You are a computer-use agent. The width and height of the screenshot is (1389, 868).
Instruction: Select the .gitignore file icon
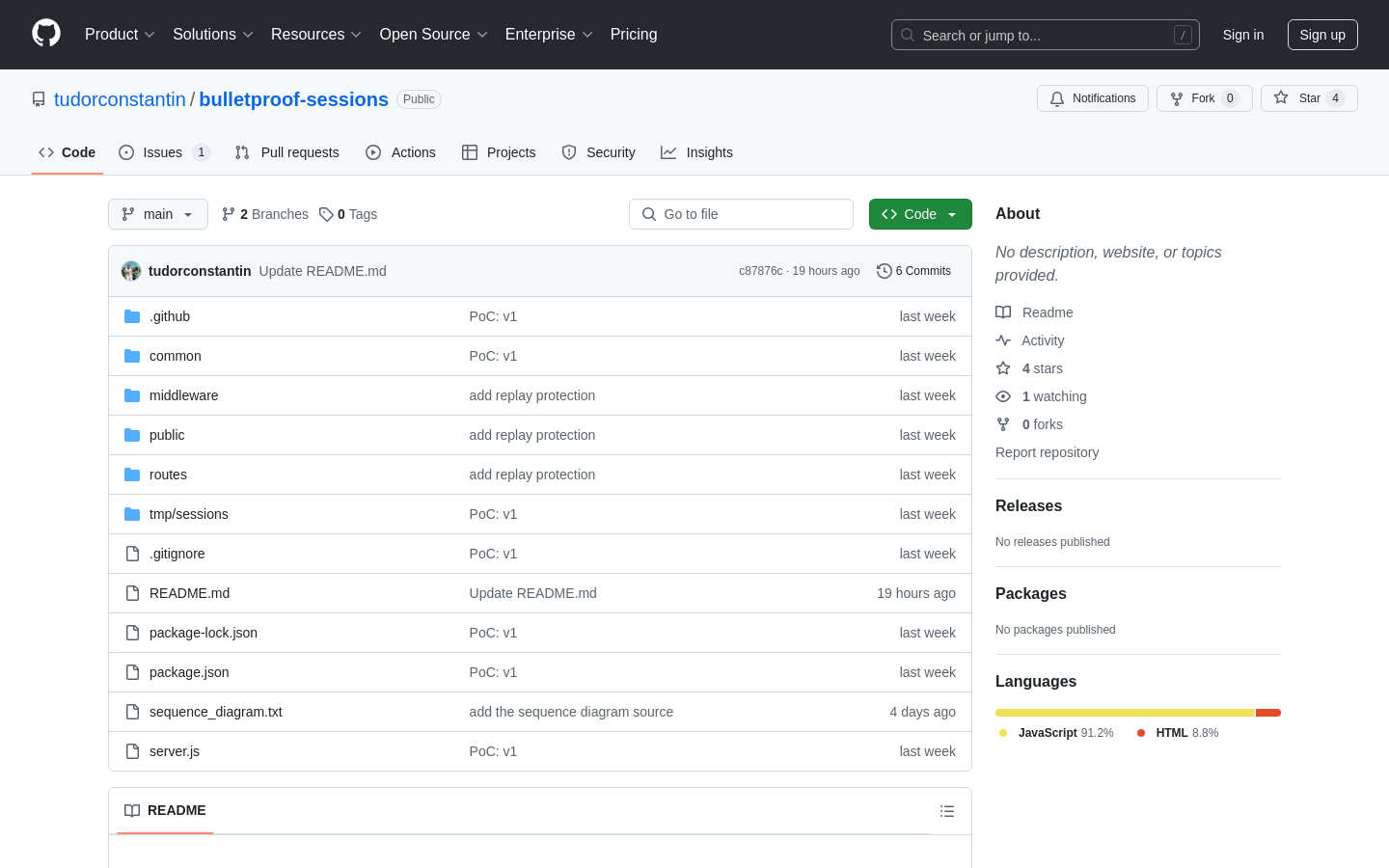pyautogui.click(x=132, y=554)
